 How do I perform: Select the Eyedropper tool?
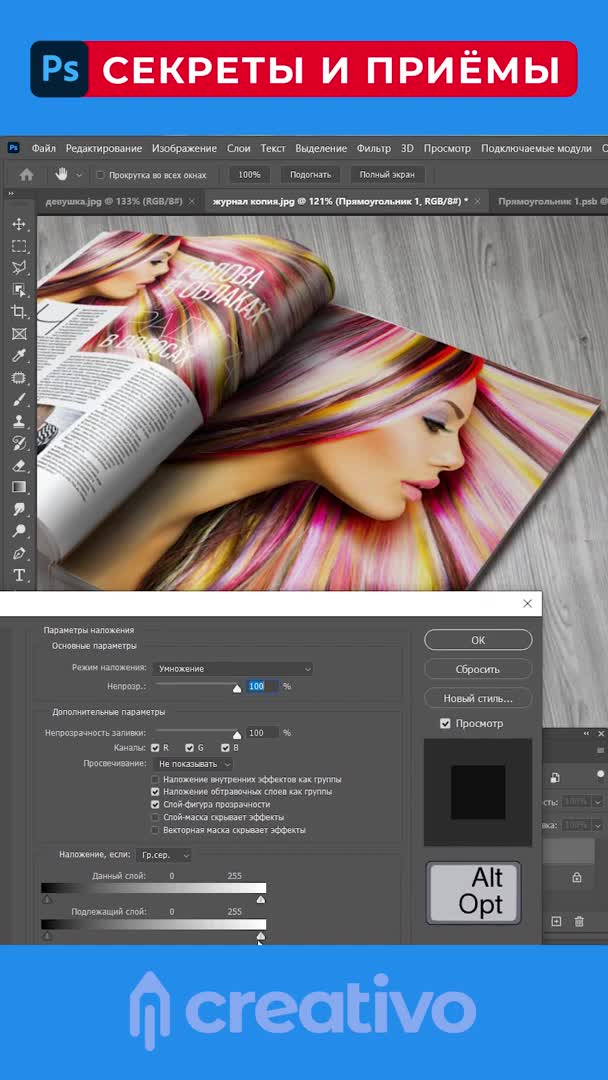(19, 356)
